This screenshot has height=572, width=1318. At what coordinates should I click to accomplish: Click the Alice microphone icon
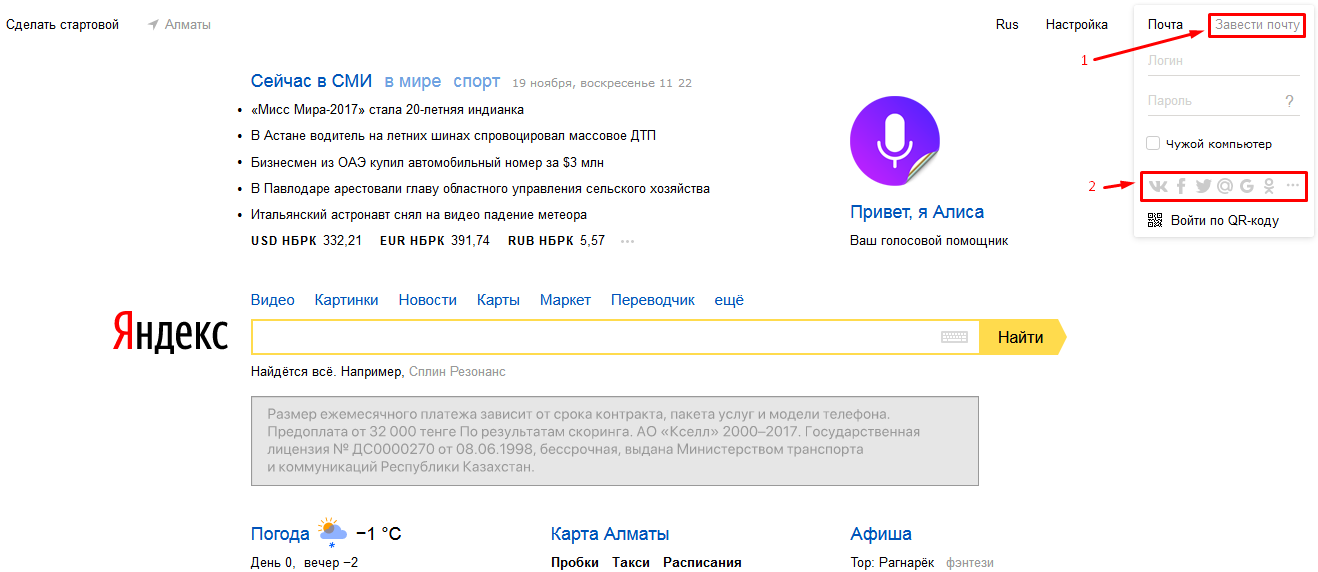point(895,143)
